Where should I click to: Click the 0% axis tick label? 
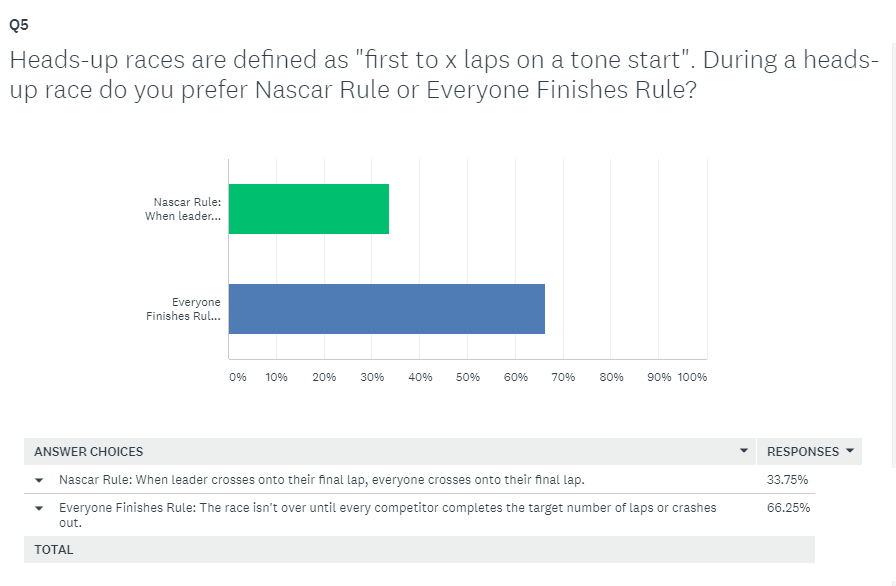238,377
